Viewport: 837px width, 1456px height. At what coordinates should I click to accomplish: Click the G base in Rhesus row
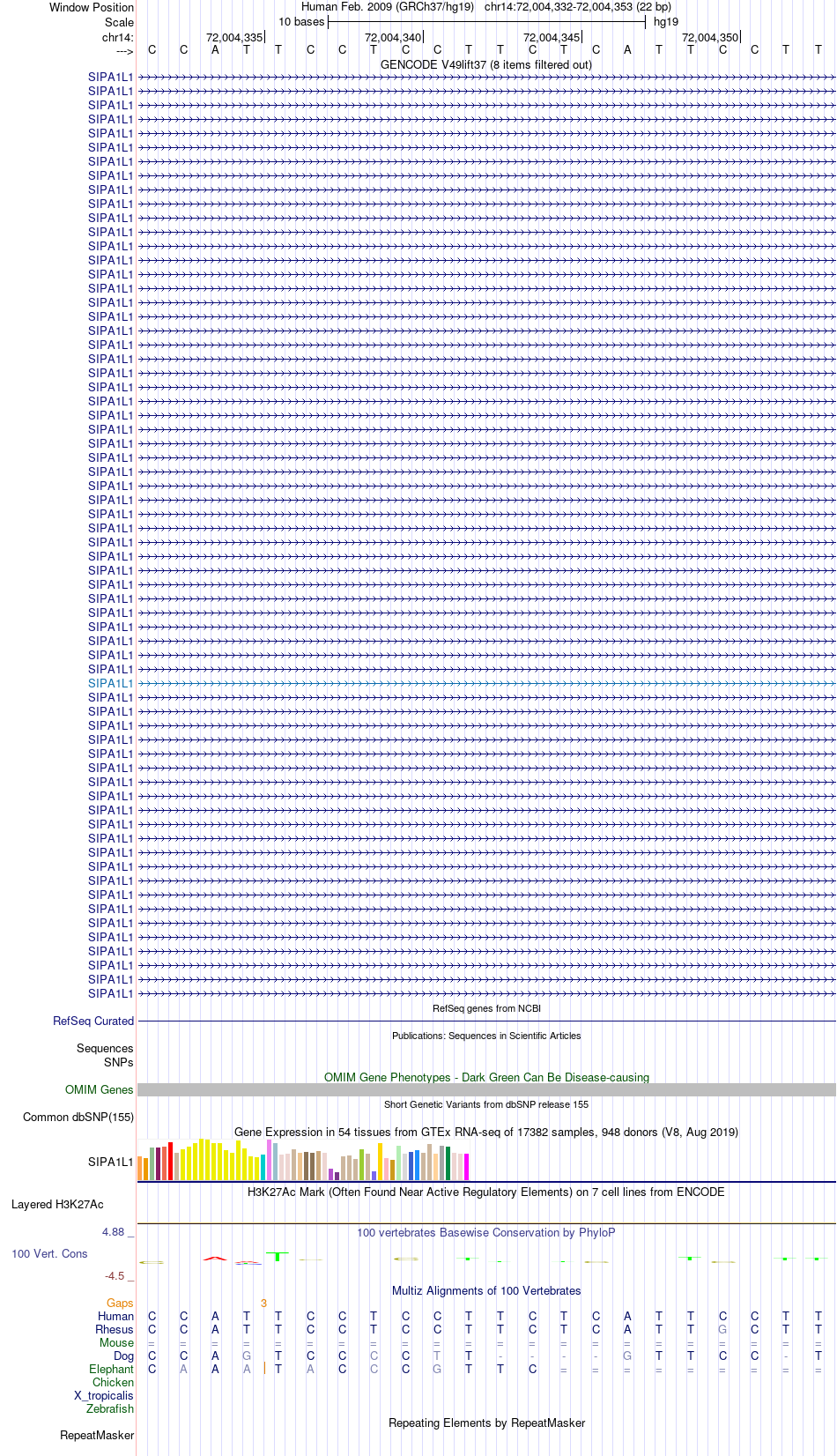pyautogui.click(x=722, y=1330)
